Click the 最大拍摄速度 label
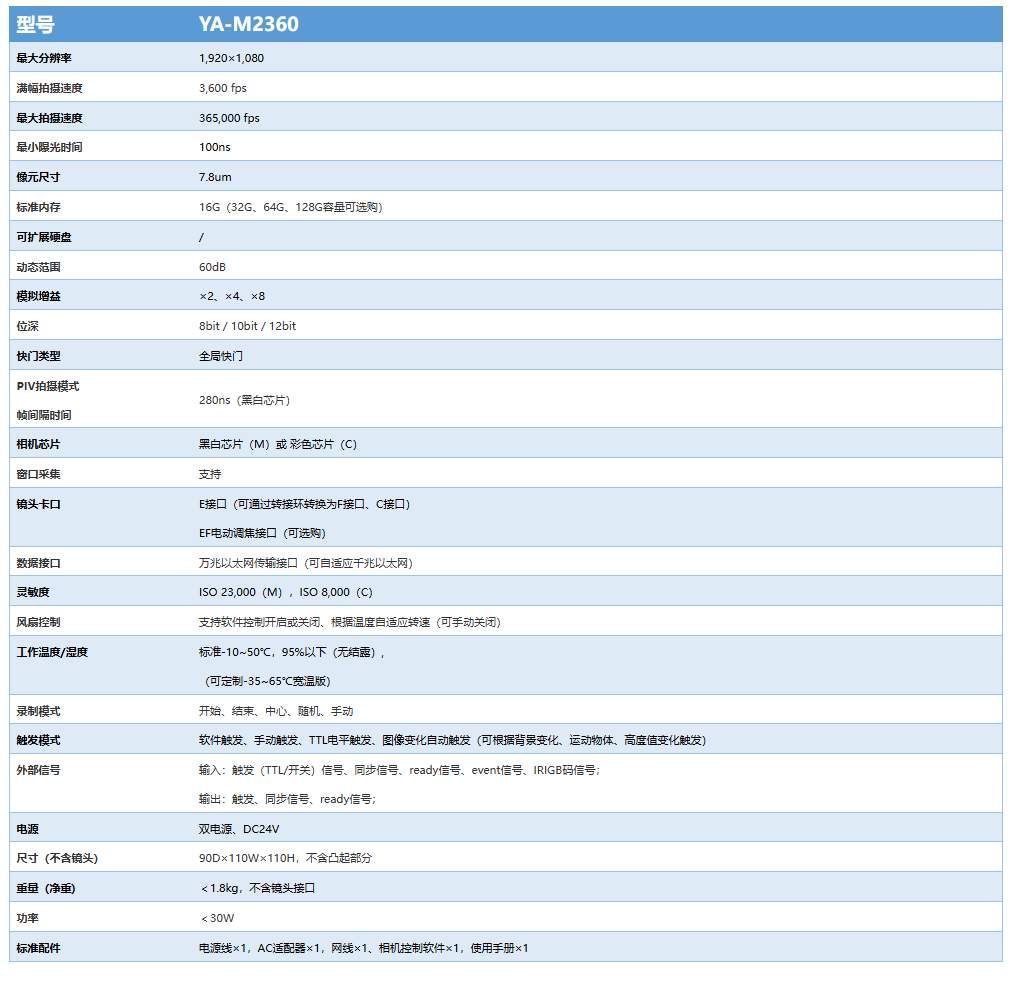1012x982 pixels. (50, 118)
